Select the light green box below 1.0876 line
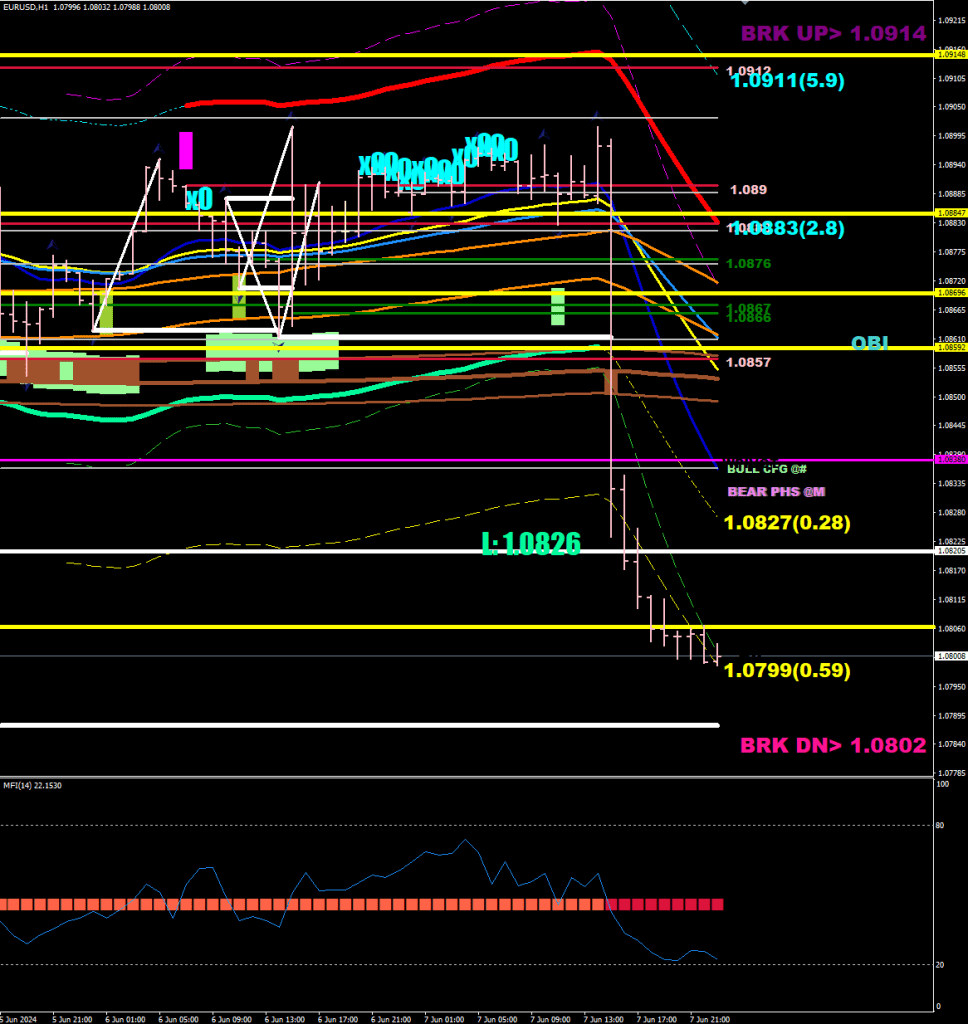This screenshot has width=968, height=1024. [557, 306]
